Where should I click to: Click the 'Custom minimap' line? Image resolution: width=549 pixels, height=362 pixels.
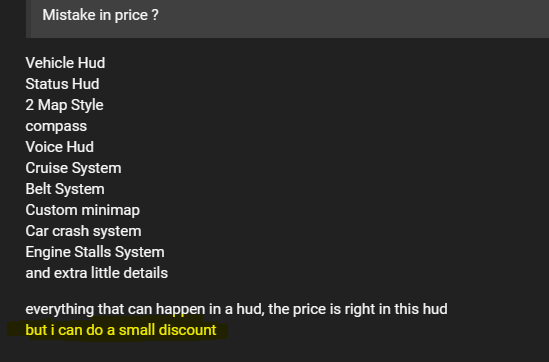[x=83, y=210]
